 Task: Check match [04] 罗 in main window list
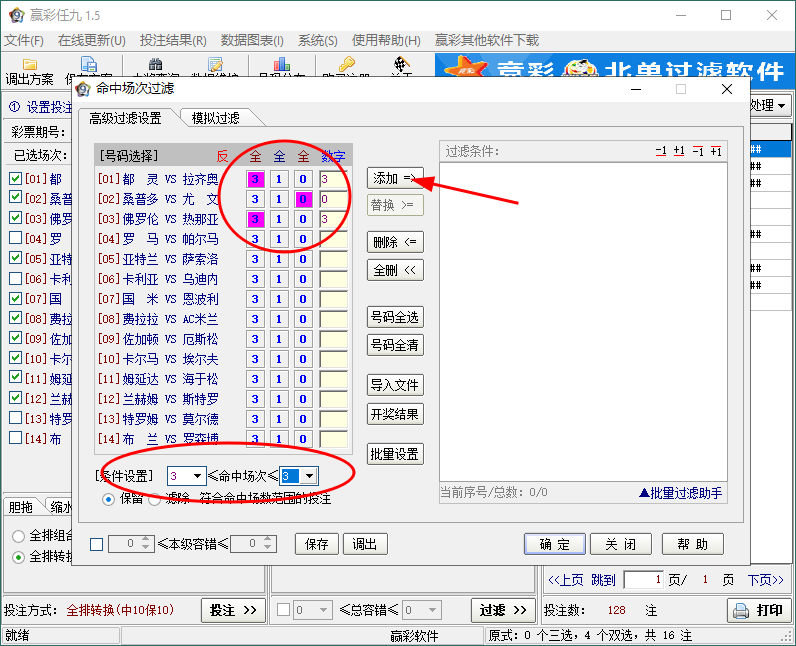click(16, 237)
